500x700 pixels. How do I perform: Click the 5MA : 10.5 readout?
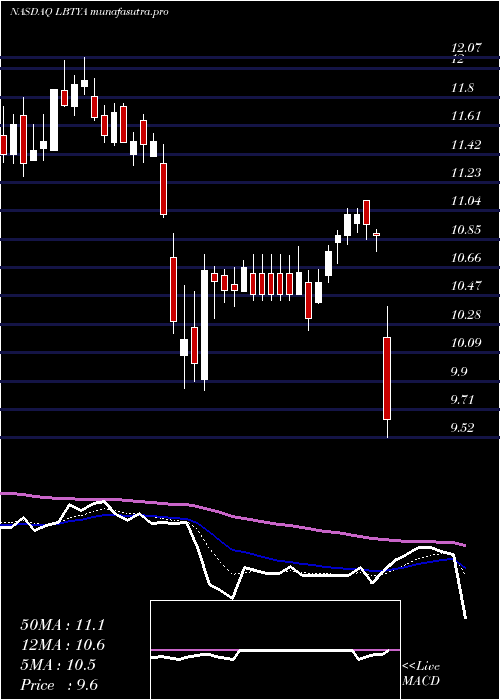58,665
